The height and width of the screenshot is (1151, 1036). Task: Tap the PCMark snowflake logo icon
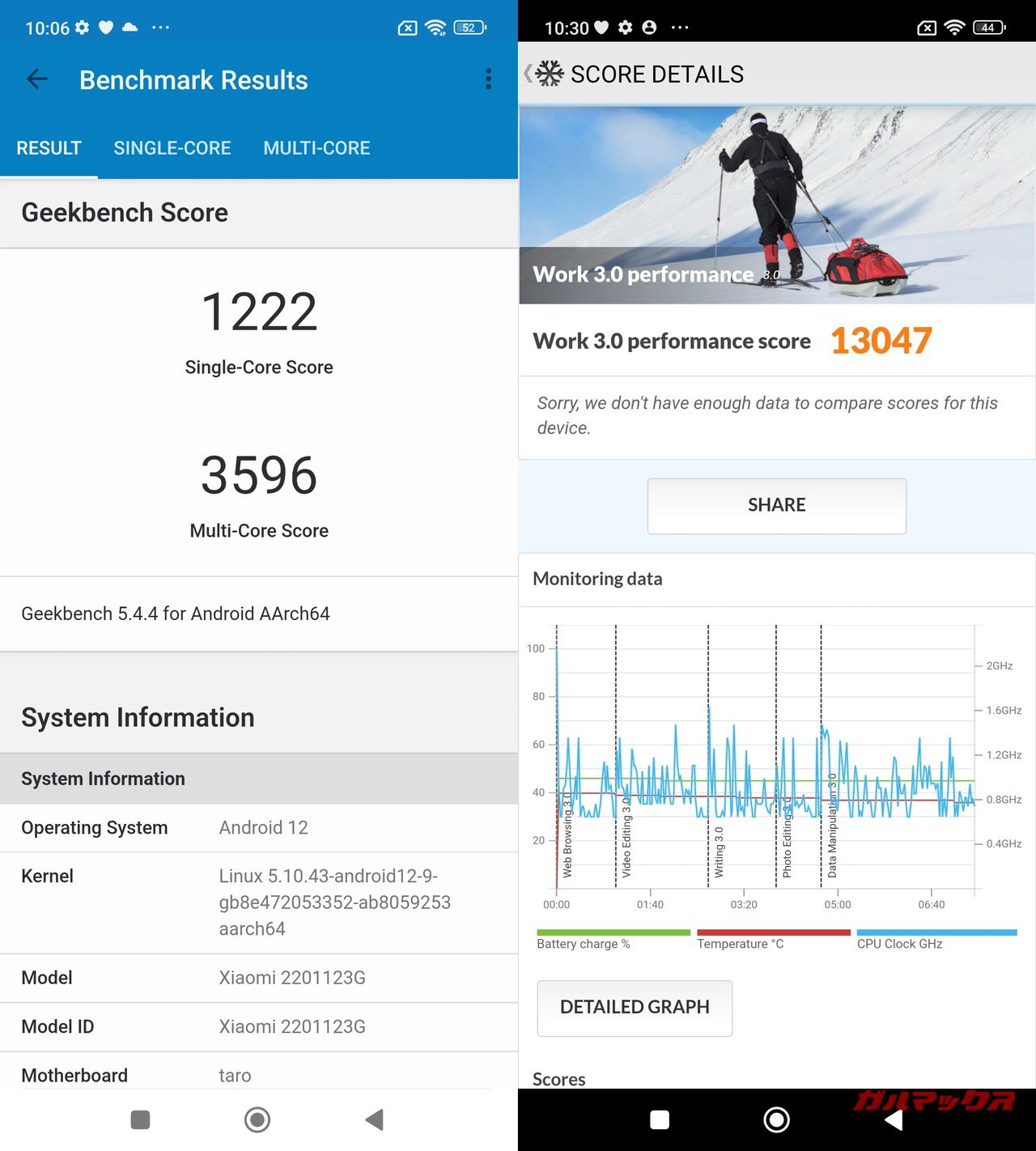(x=550, y=74)
